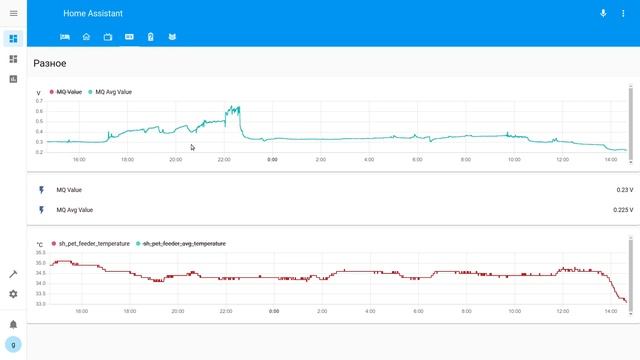640x360 pixels.
Task: Click the MQ chart peak near 22:00
Action: coord(233,110)
